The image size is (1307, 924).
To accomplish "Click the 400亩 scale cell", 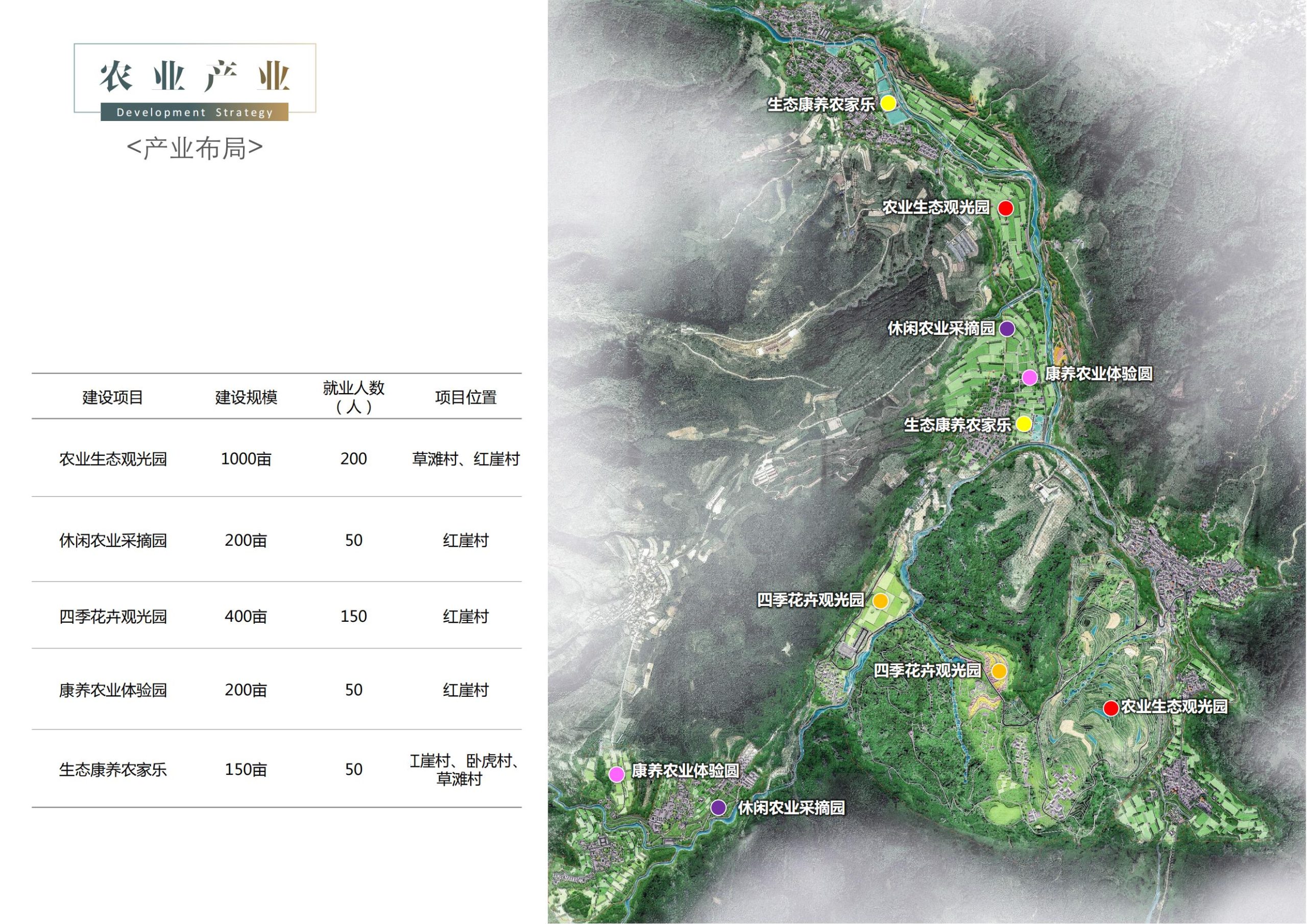I will [246, 616].
